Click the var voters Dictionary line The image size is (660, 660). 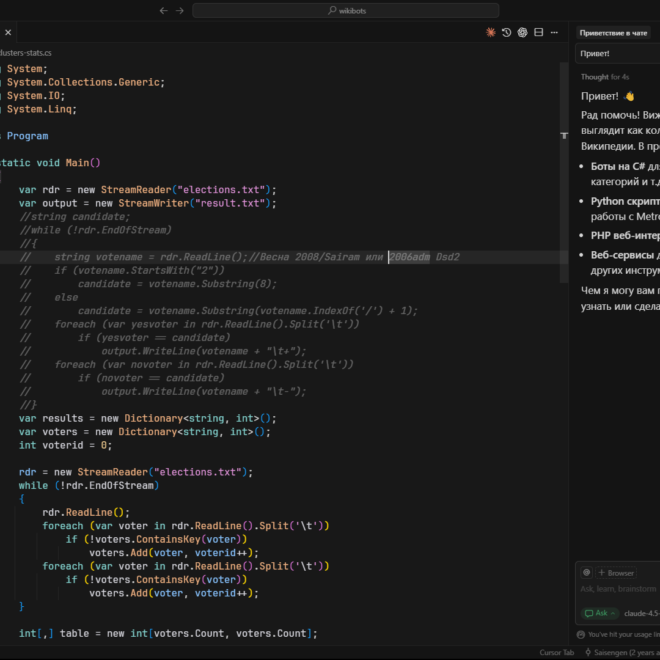(x=145, y=432)
